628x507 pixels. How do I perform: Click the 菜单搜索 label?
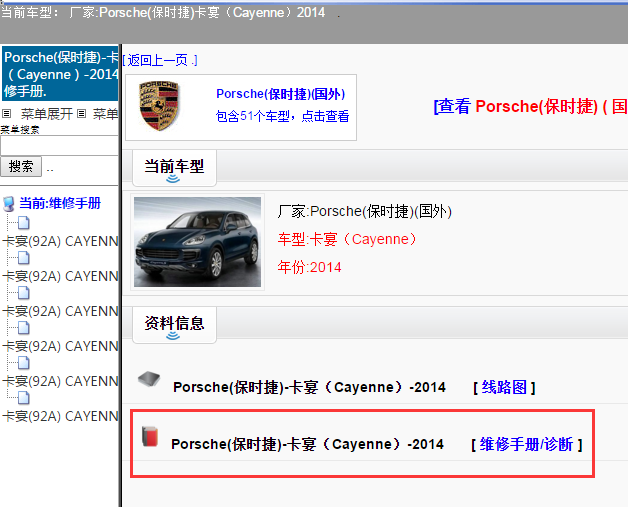(20, 129)
